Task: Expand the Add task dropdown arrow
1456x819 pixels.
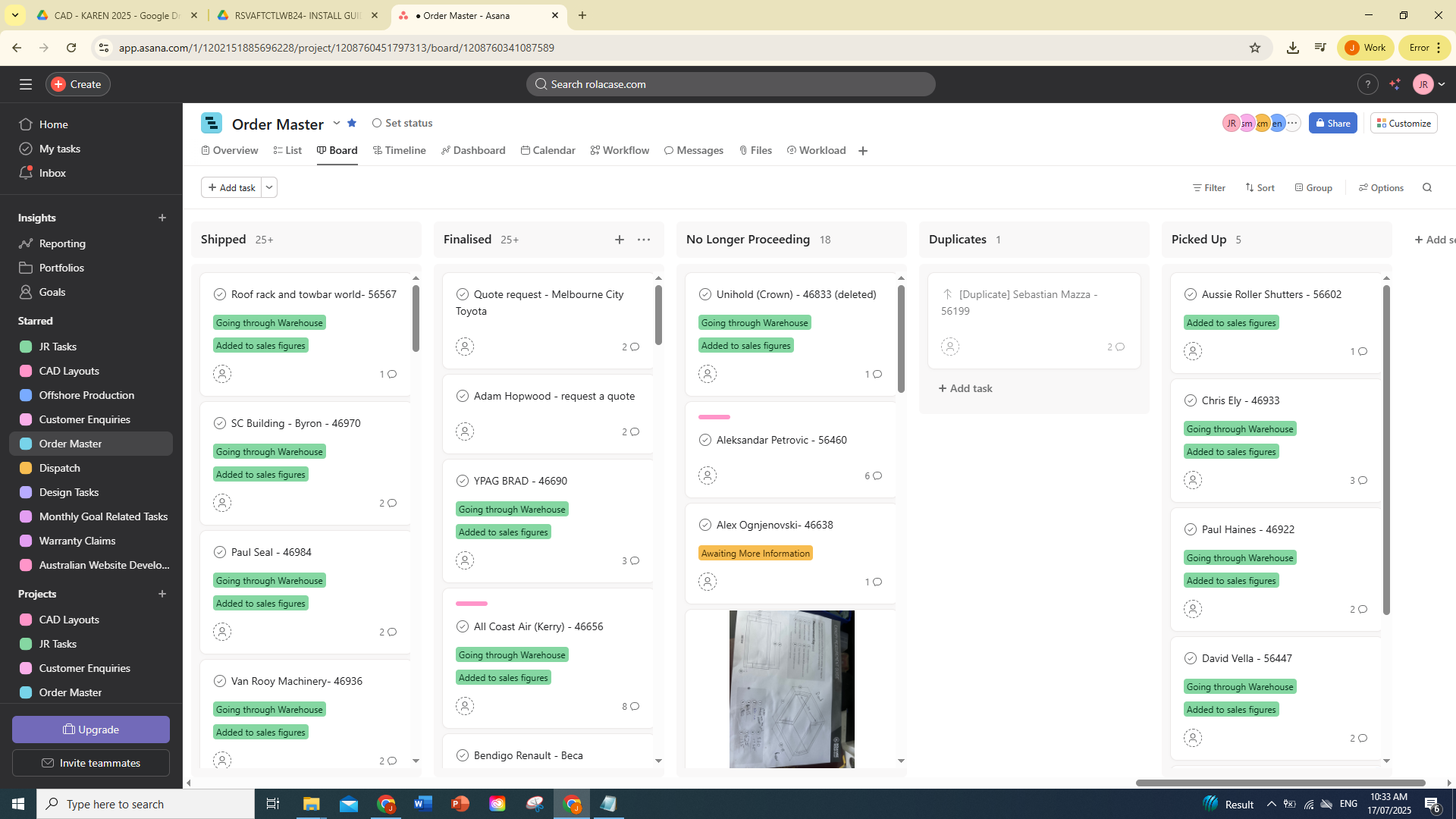Action: click(269, 187)
